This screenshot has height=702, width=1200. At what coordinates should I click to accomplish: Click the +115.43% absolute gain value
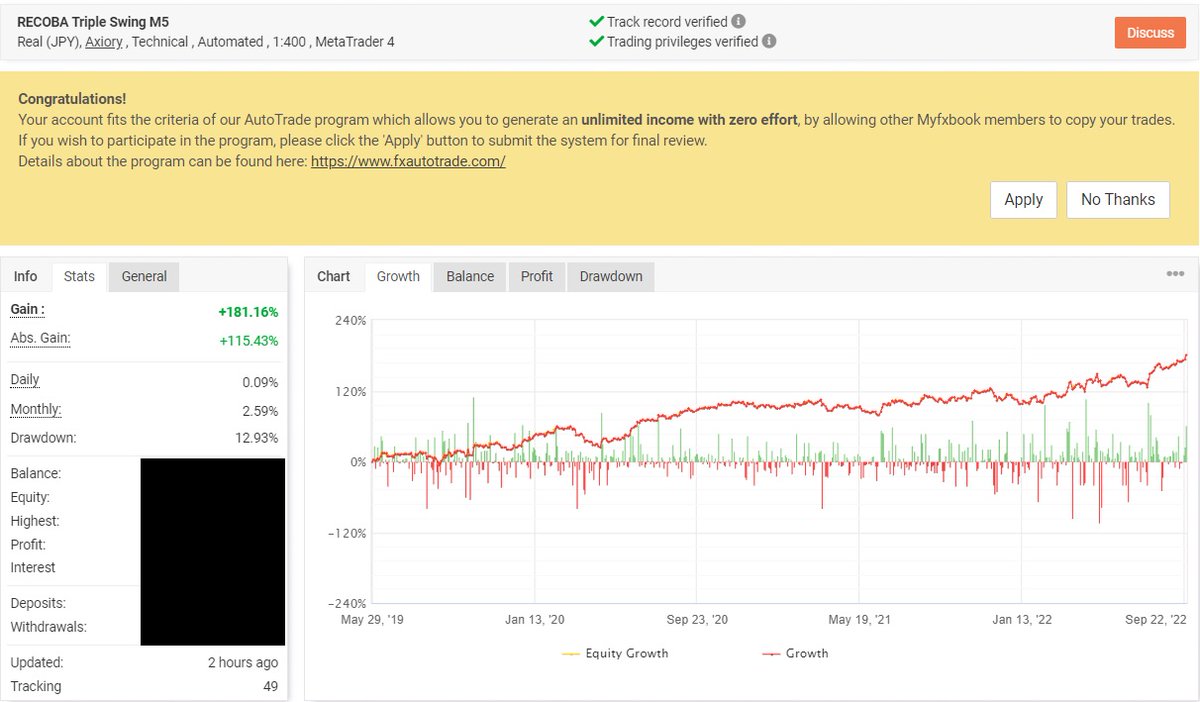248,341
